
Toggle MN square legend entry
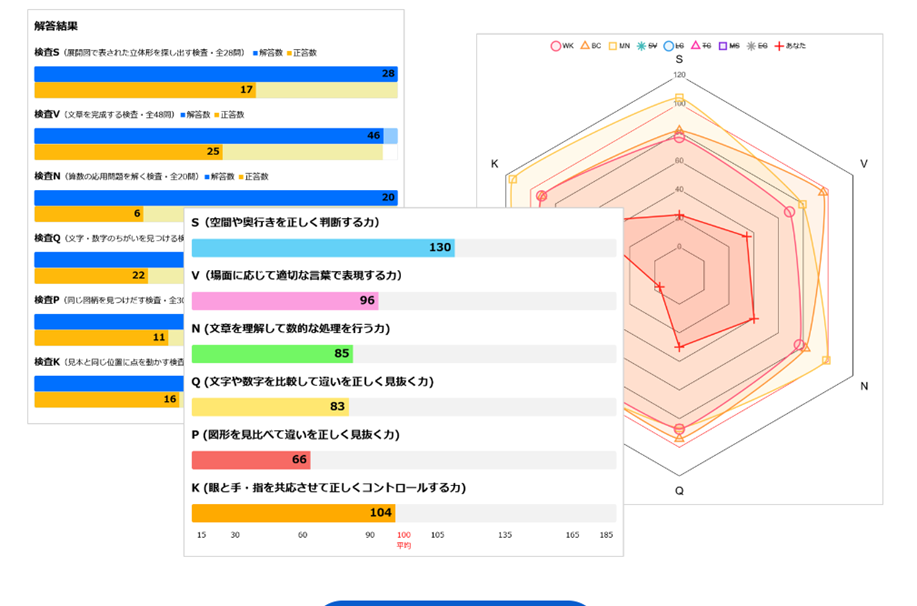tap(617, 46)
